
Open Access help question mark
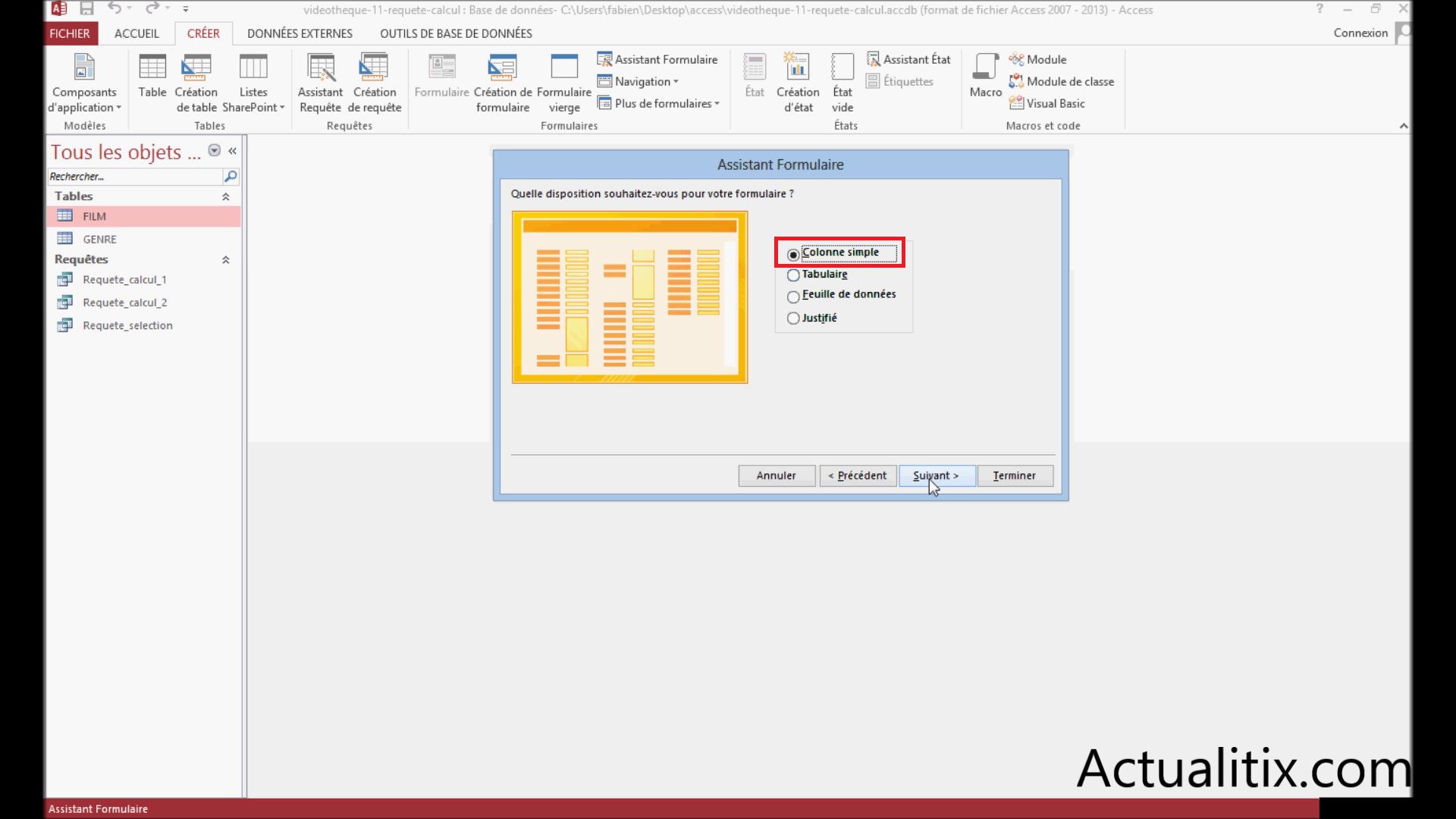pyautogui.click(x=1319, y=9)
